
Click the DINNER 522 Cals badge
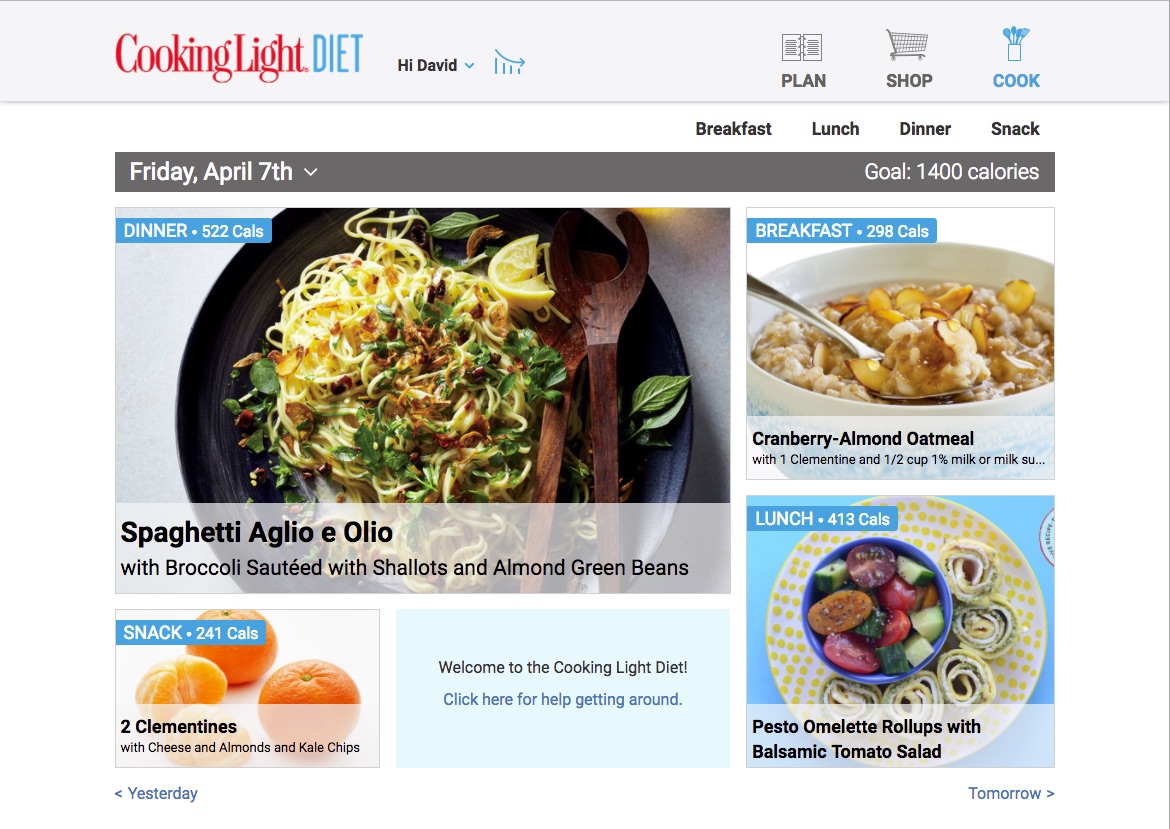tap(193, 231)
